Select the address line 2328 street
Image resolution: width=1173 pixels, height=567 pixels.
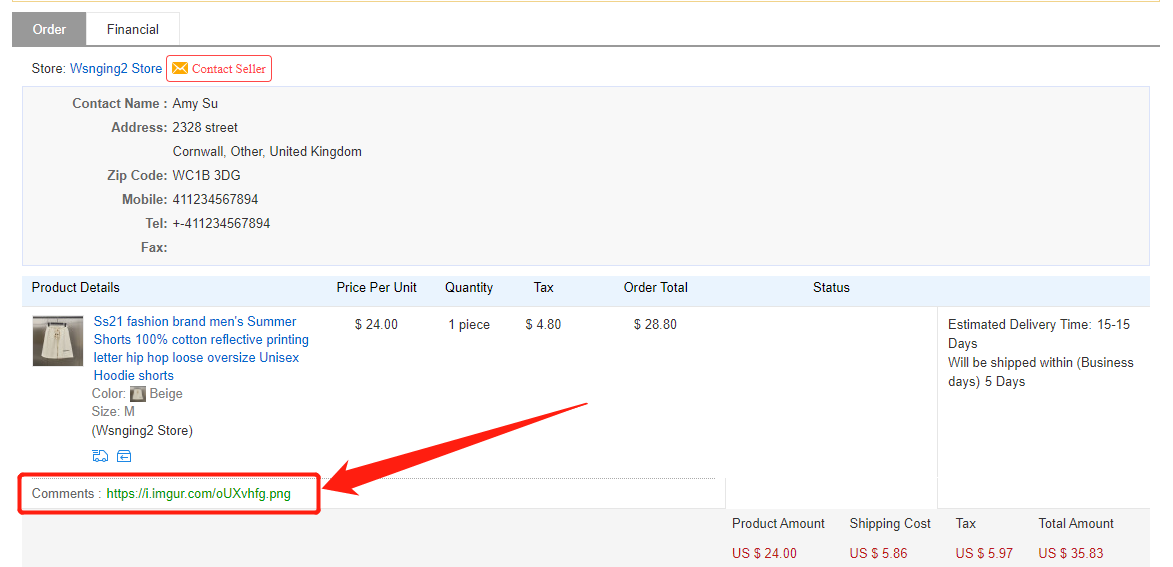click(x=205, y=128)
